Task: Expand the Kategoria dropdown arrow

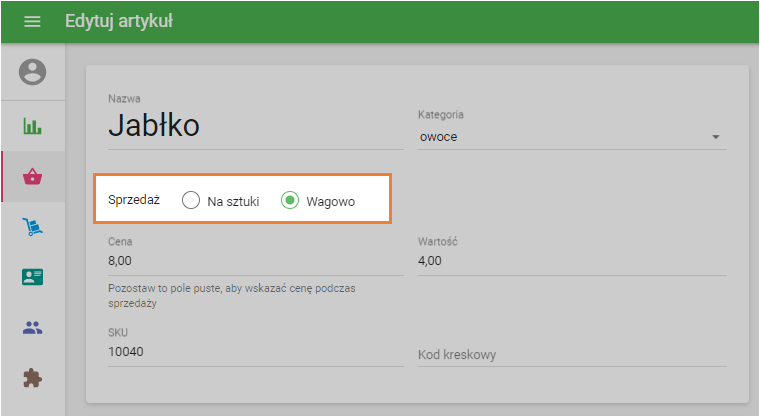Action: (x=716, y=137)
